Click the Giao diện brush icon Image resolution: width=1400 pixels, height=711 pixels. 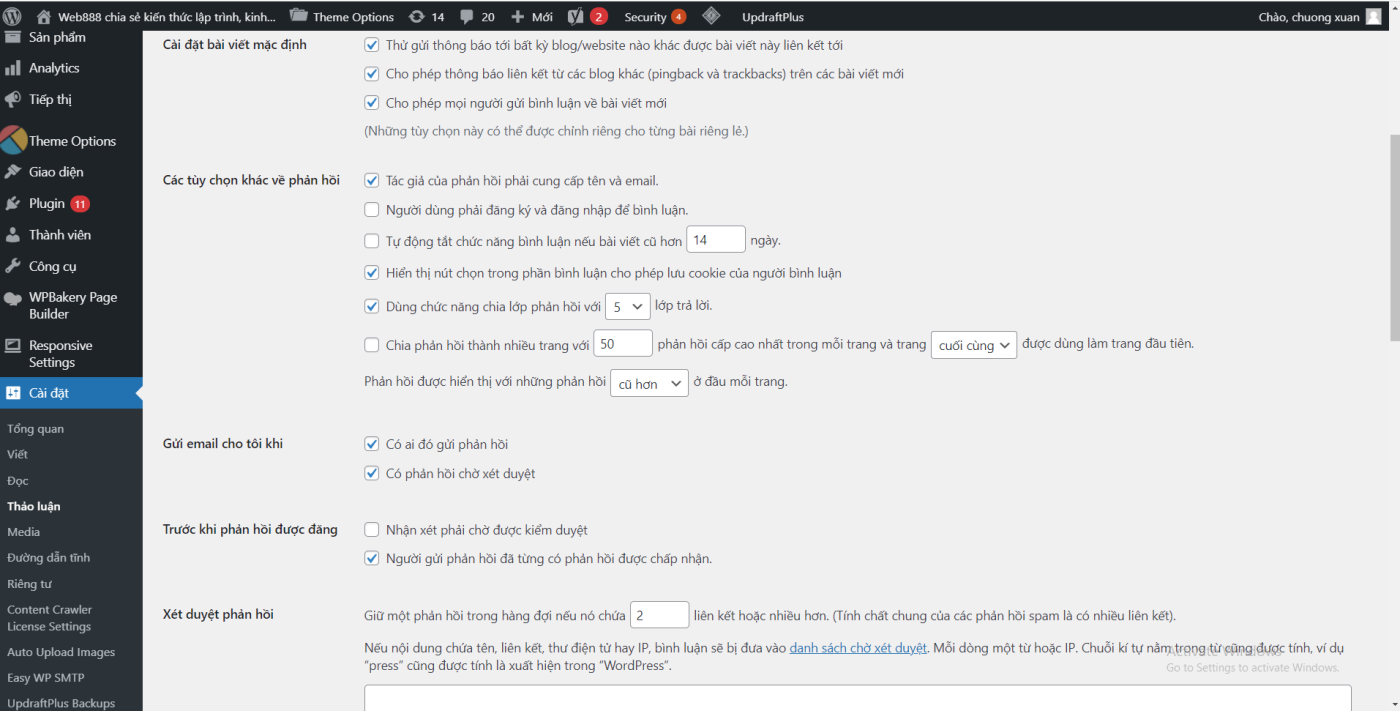click(13, 172)
